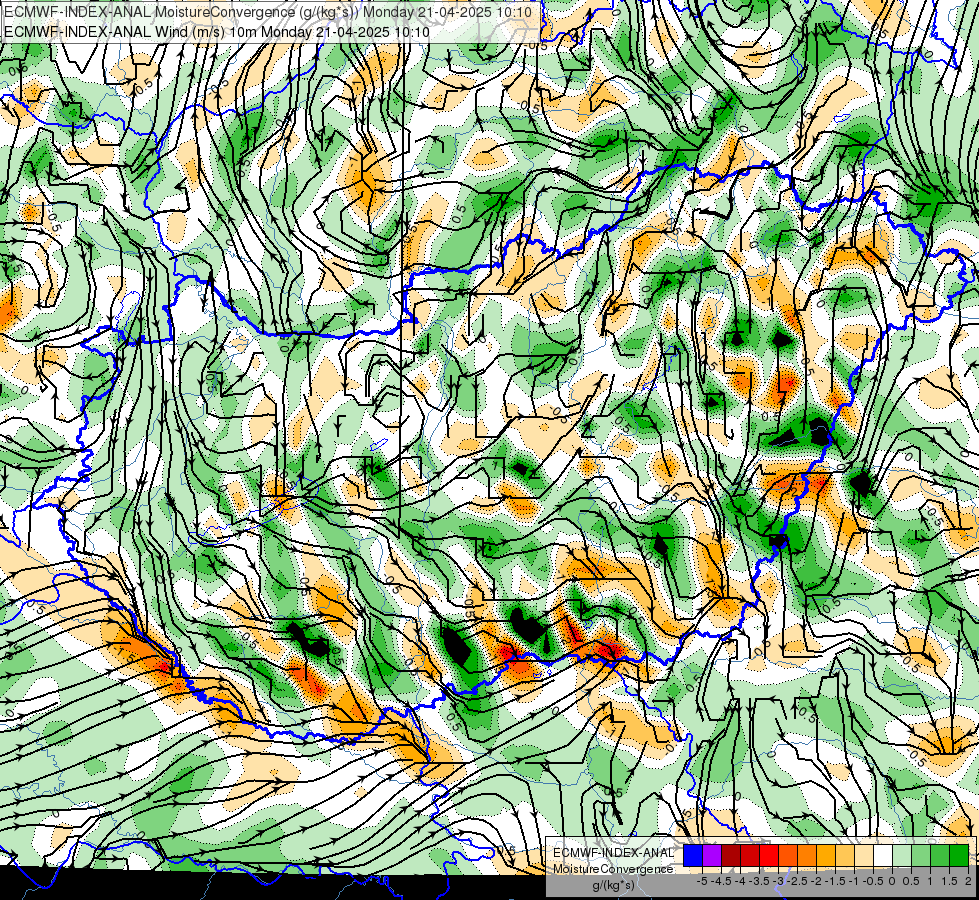Click the MoistureConvergence title line at top
The height and width of the screenshot is (900, 979).
coord(268,12)
